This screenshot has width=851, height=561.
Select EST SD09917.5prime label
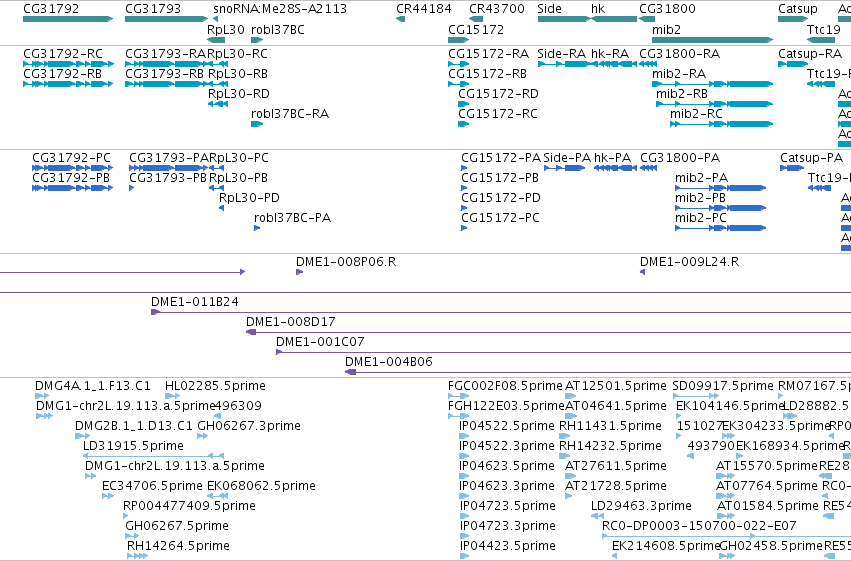click(x=723, y=386)
